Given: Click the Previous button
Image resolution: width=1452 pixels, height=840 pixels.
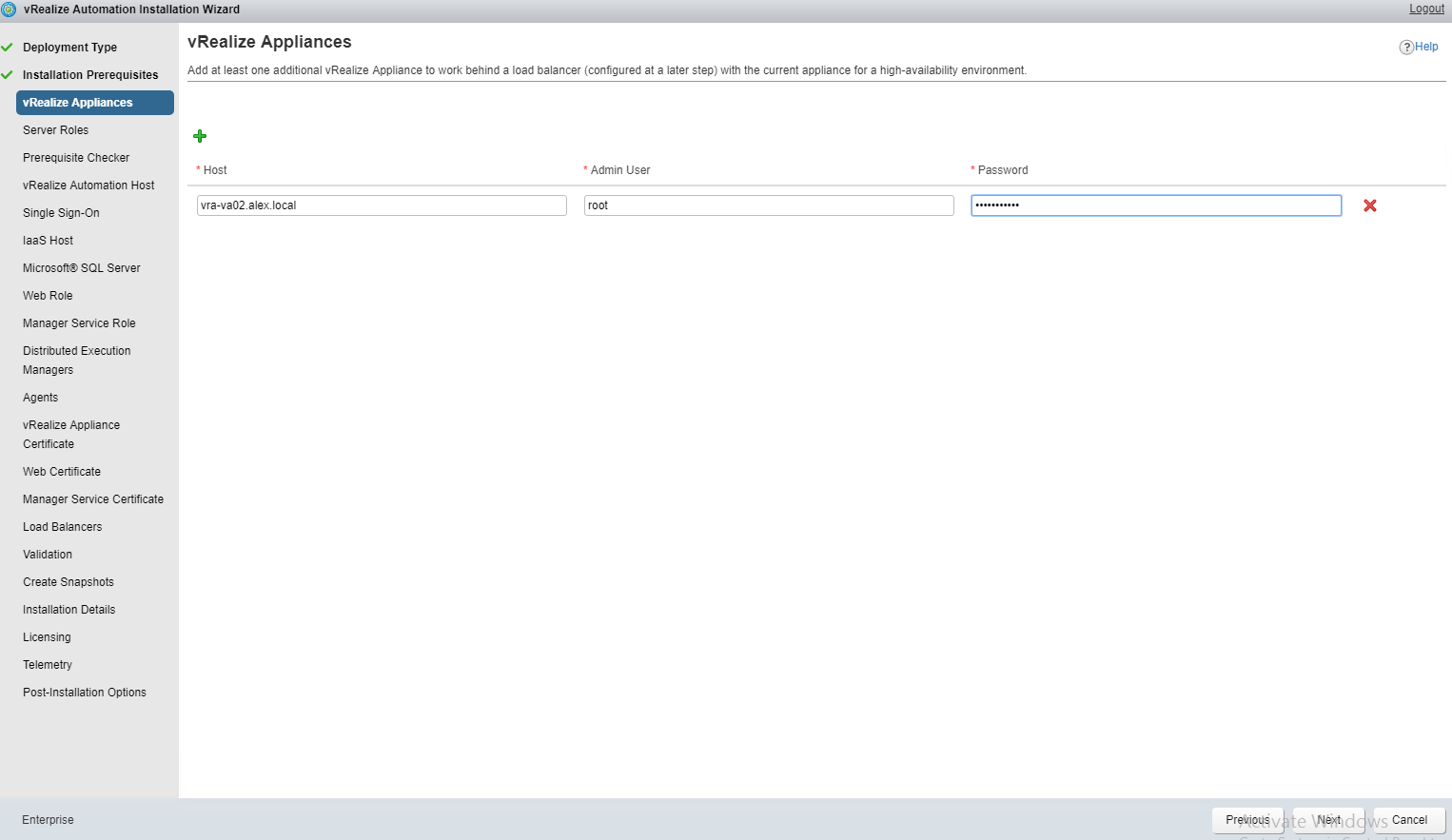Looking at the screenshot, I should [1247, 820].
